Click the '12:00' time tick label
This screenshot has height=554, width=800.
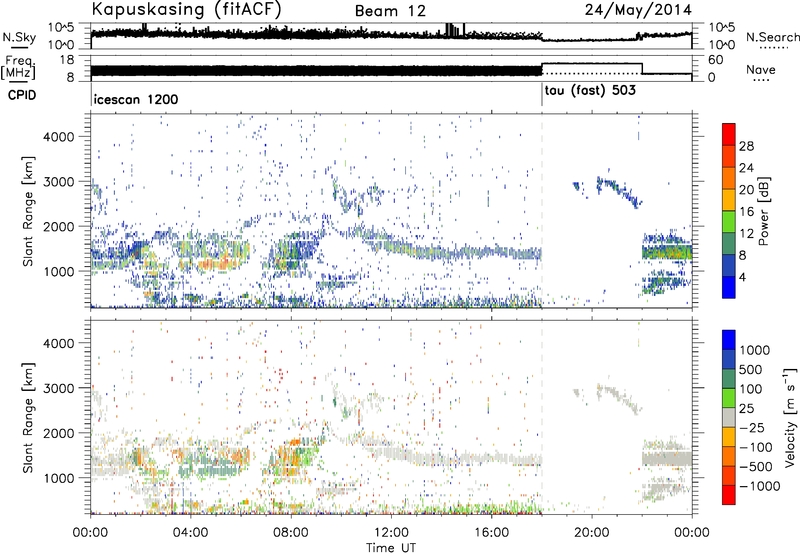pos(391,533)
